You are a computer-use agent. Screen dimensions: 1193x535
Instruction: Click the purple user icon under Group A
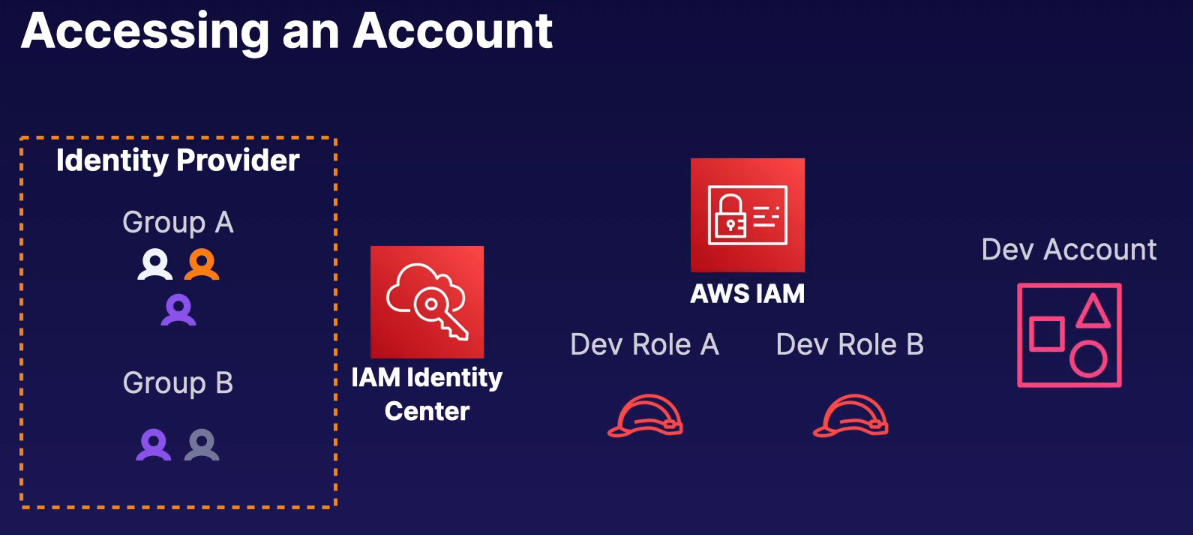pyautogui.click(x=178, y=310)
